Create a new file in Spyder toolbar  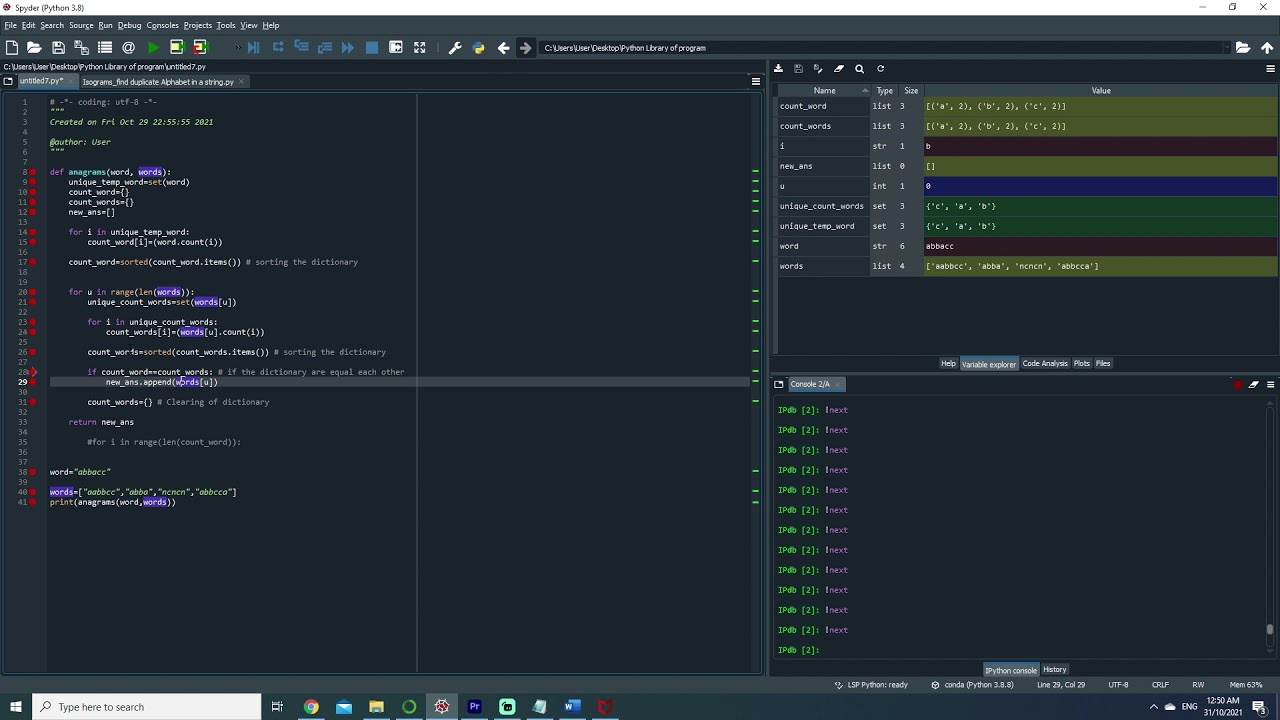(x=12, y=47)
